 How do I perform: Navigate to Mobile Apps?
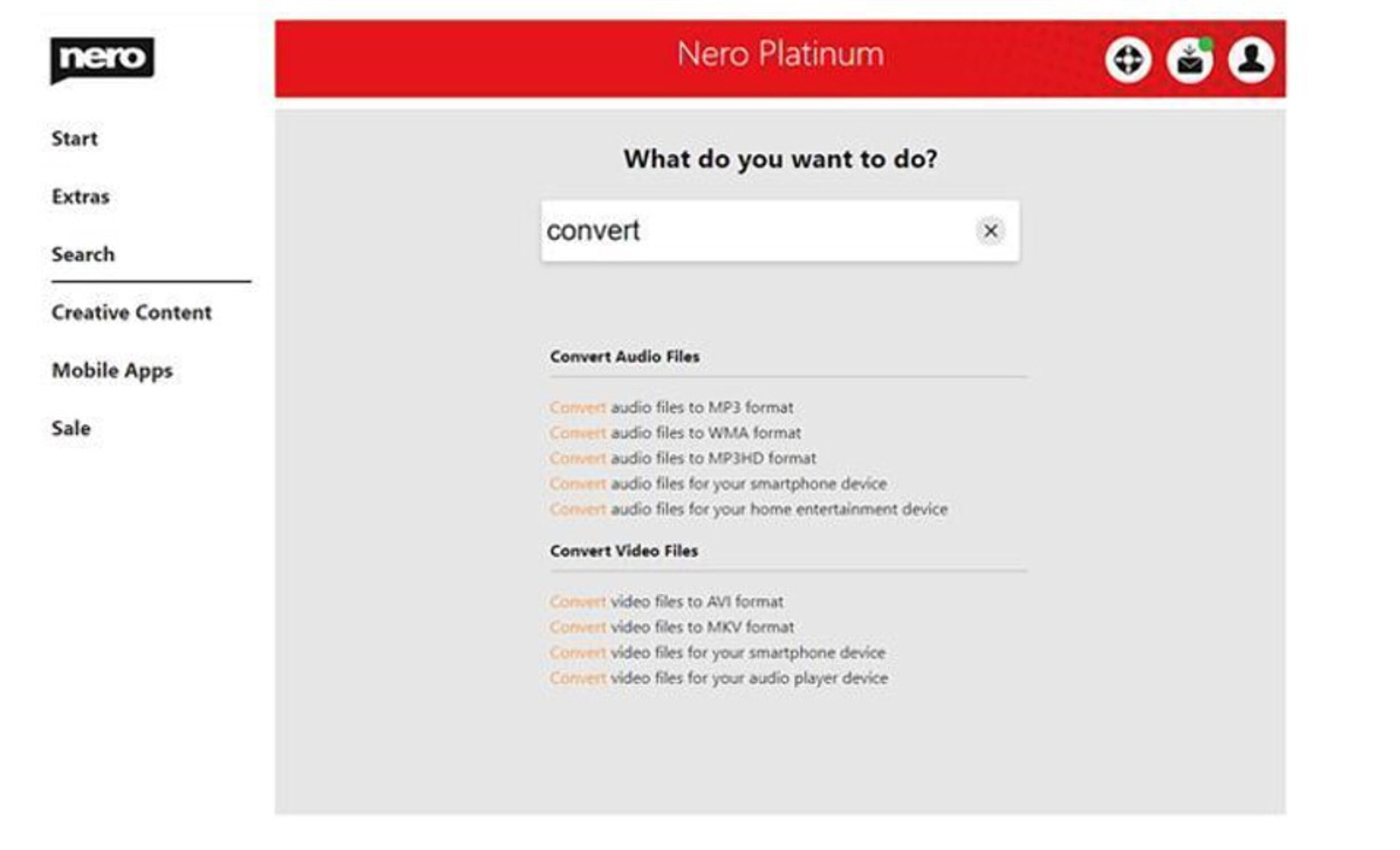[x=112, y=371]
